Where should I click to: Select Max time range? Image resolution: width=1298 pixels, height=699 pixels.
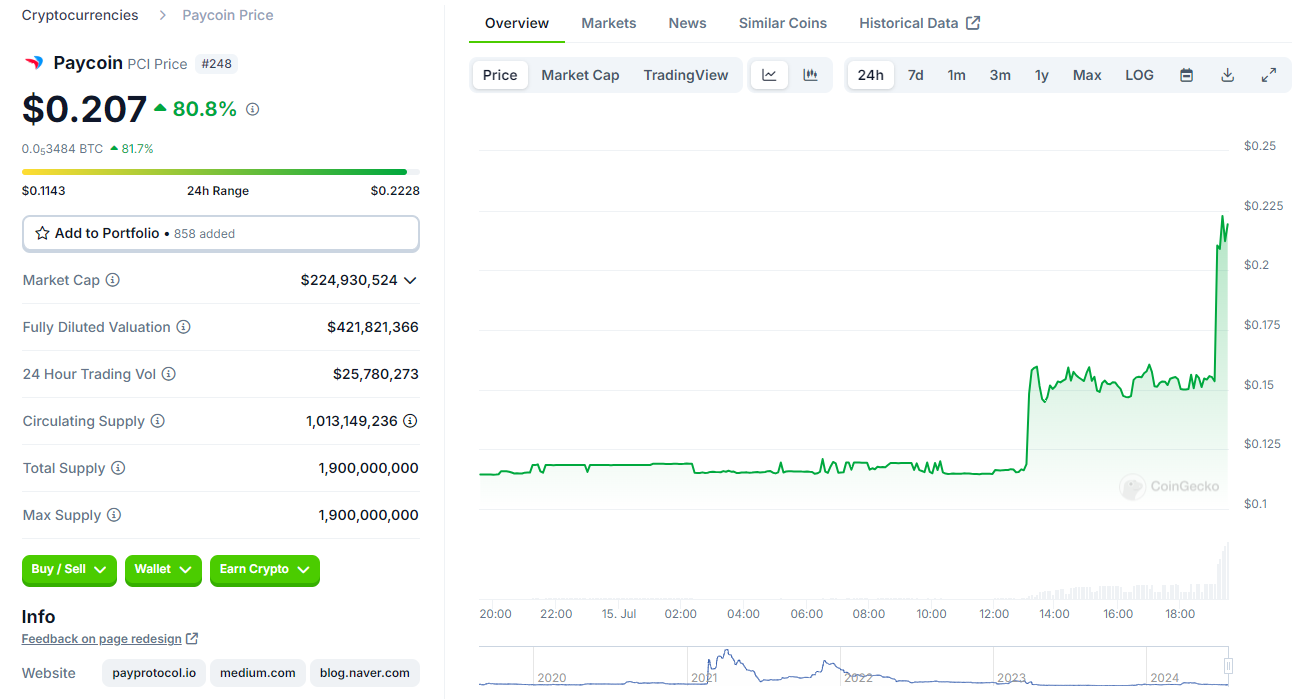pyautogui.click(x=1087, y=75)
